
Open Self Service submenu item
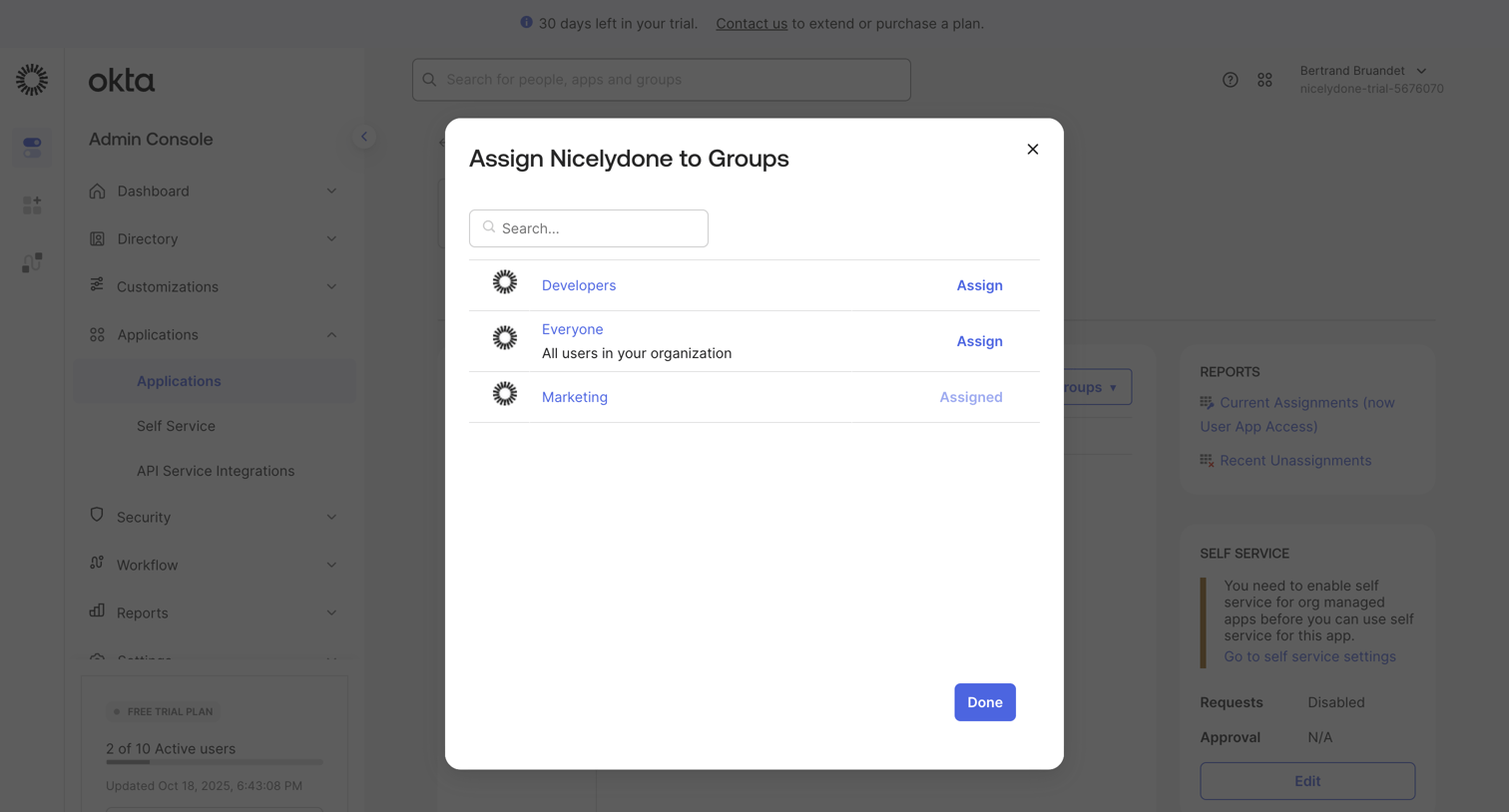coord(176,426)
